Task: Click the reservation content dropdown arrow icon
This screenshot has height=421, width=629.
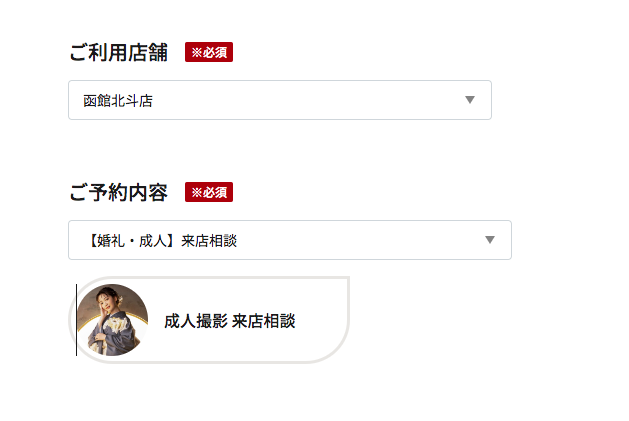Action: tap(490, 240)
